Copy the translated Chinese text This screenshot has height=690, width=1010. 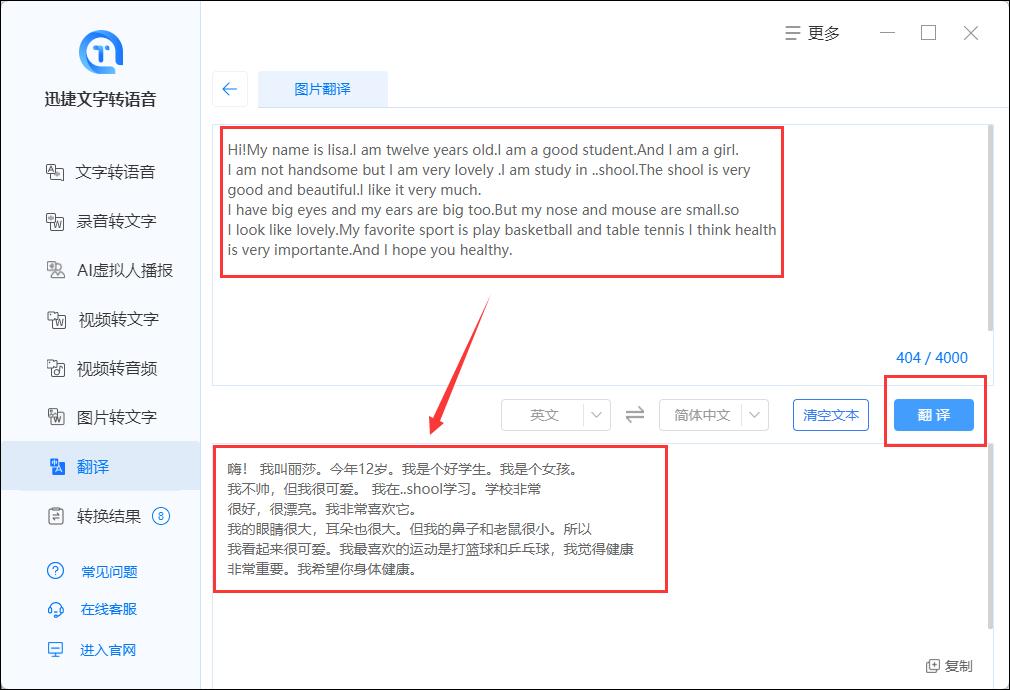tap(946, 666)
